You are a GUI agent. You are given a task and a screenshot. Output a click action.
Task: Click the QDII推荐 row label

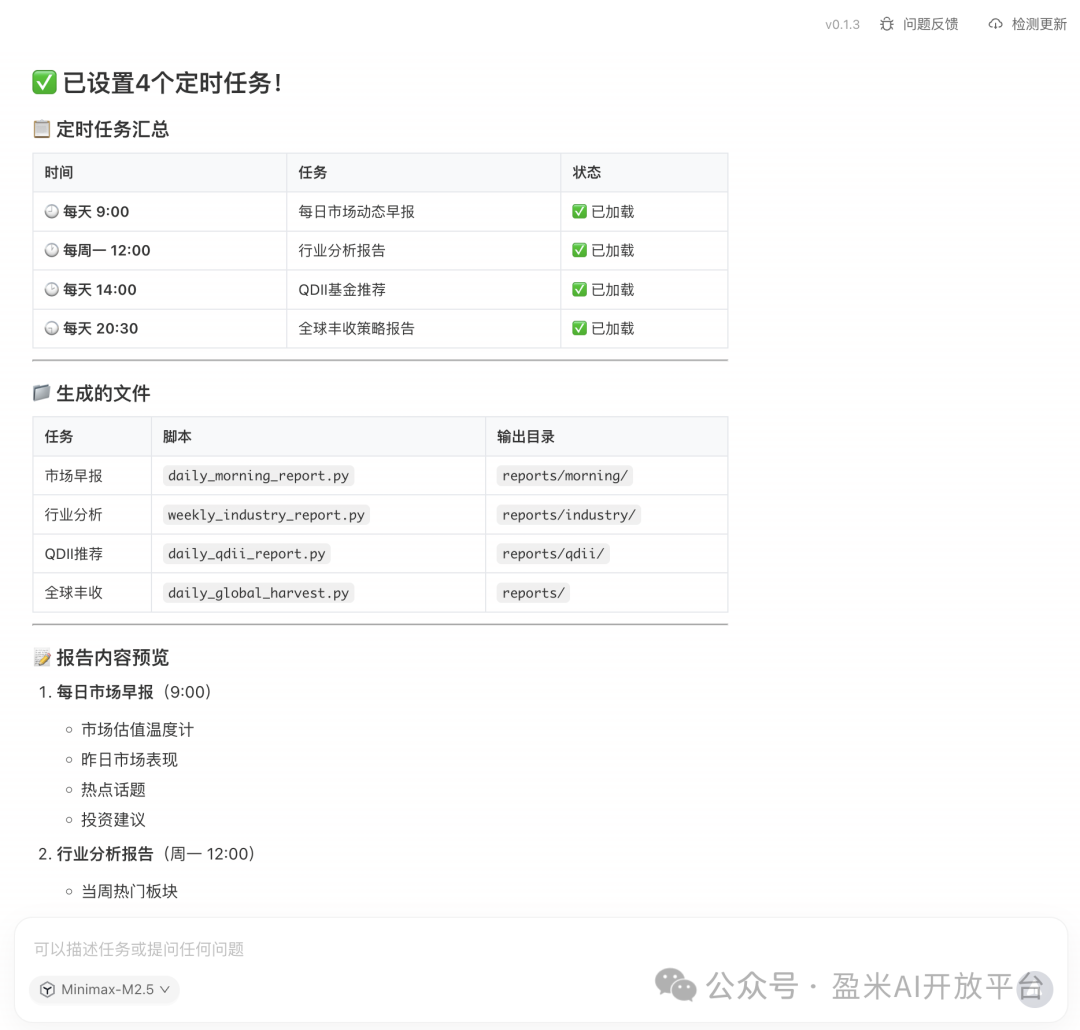coord(73,553)
